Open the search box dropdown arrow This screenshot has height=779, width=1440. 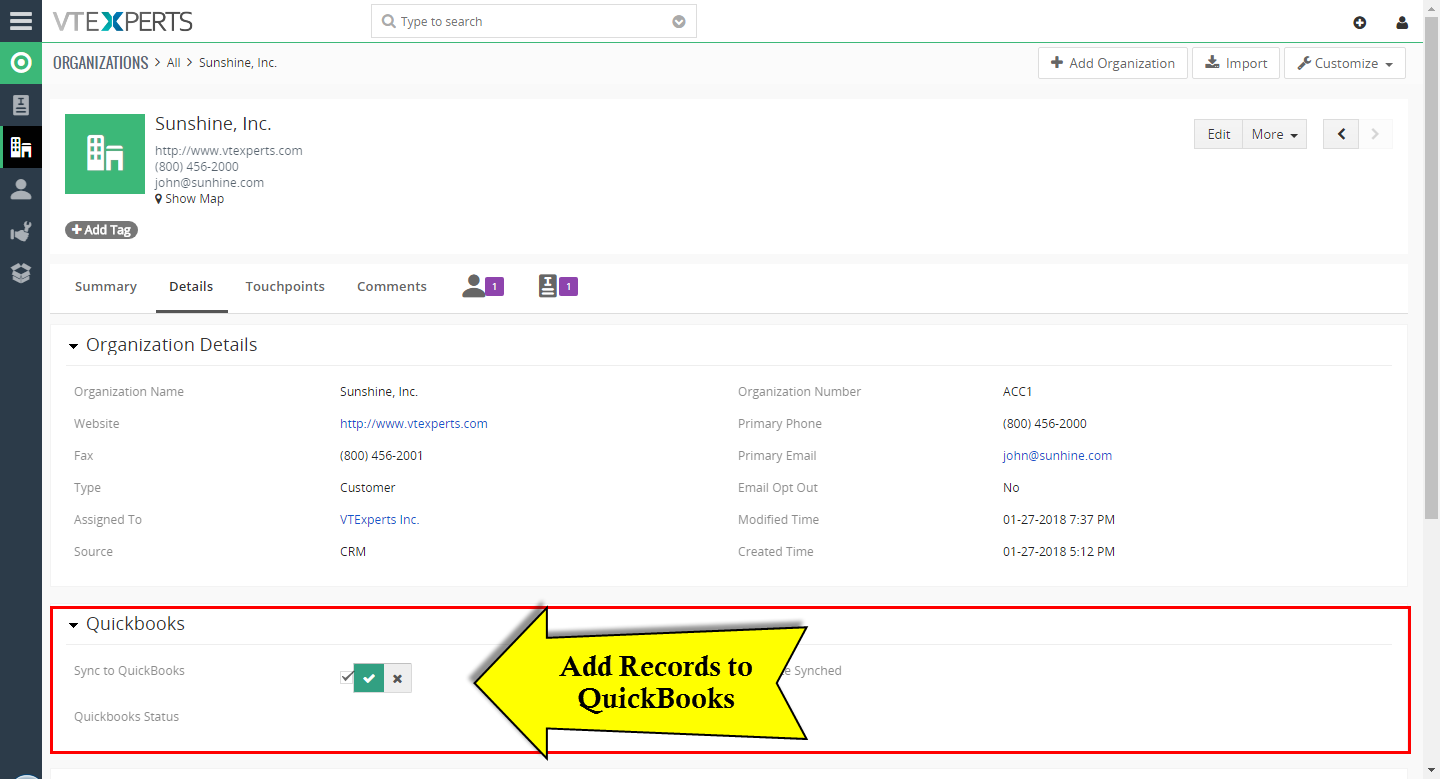click(679, 22)
